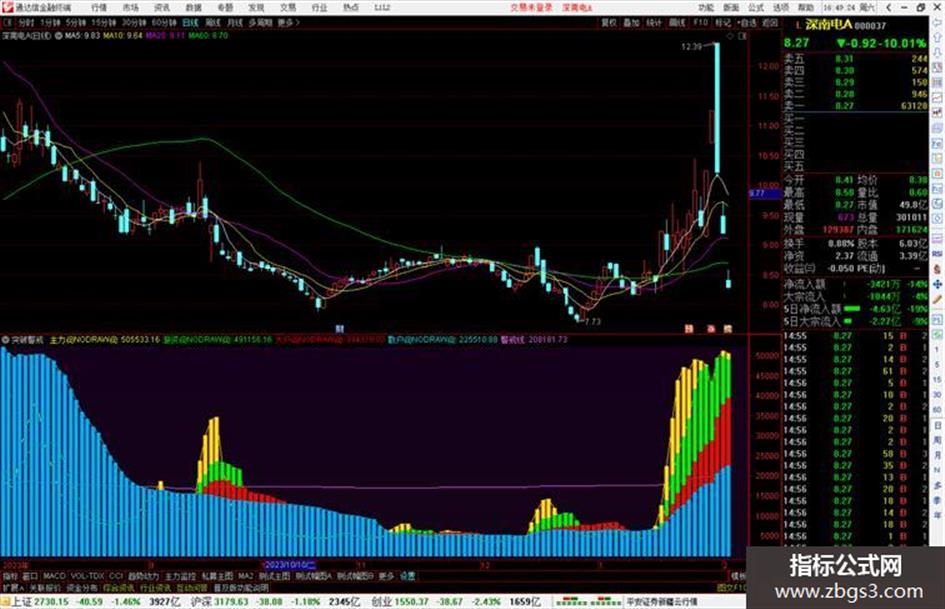945x609 pixels.
Task: Open the 功能 menu
Action: click(x=706, y=7)
